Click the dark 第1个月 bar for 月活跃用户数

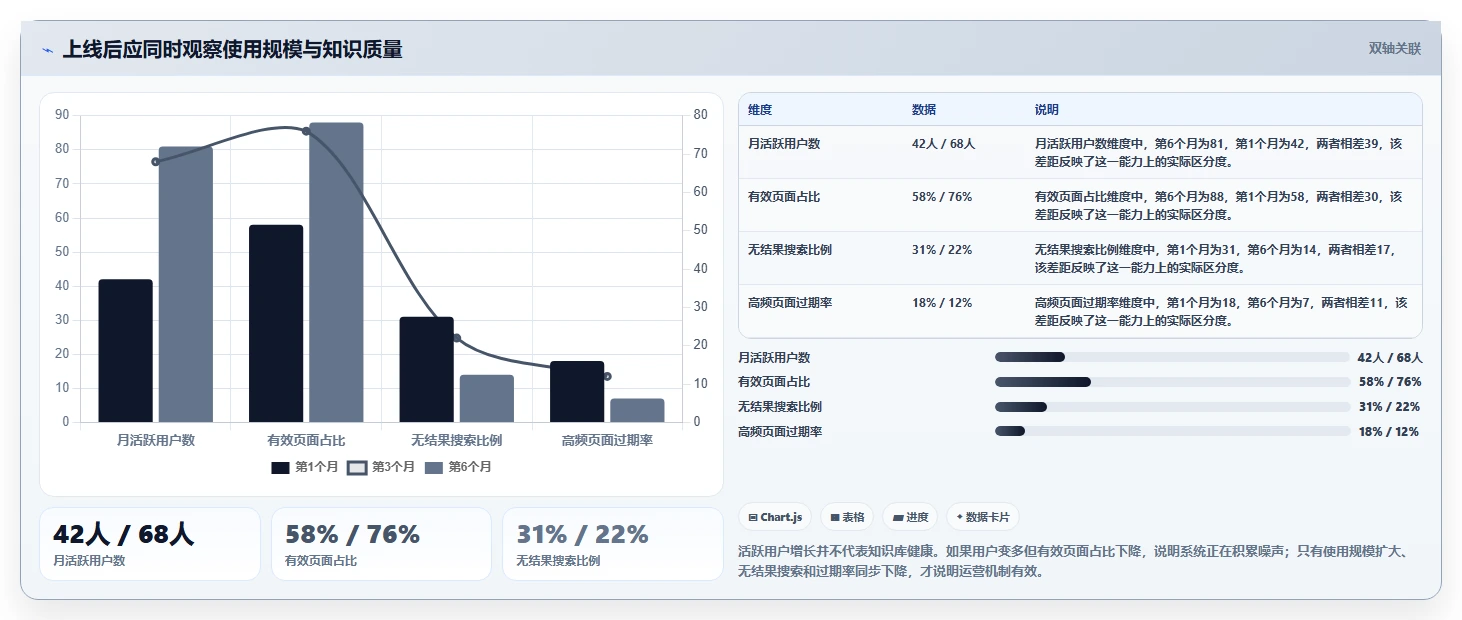[x=126, y=351]
